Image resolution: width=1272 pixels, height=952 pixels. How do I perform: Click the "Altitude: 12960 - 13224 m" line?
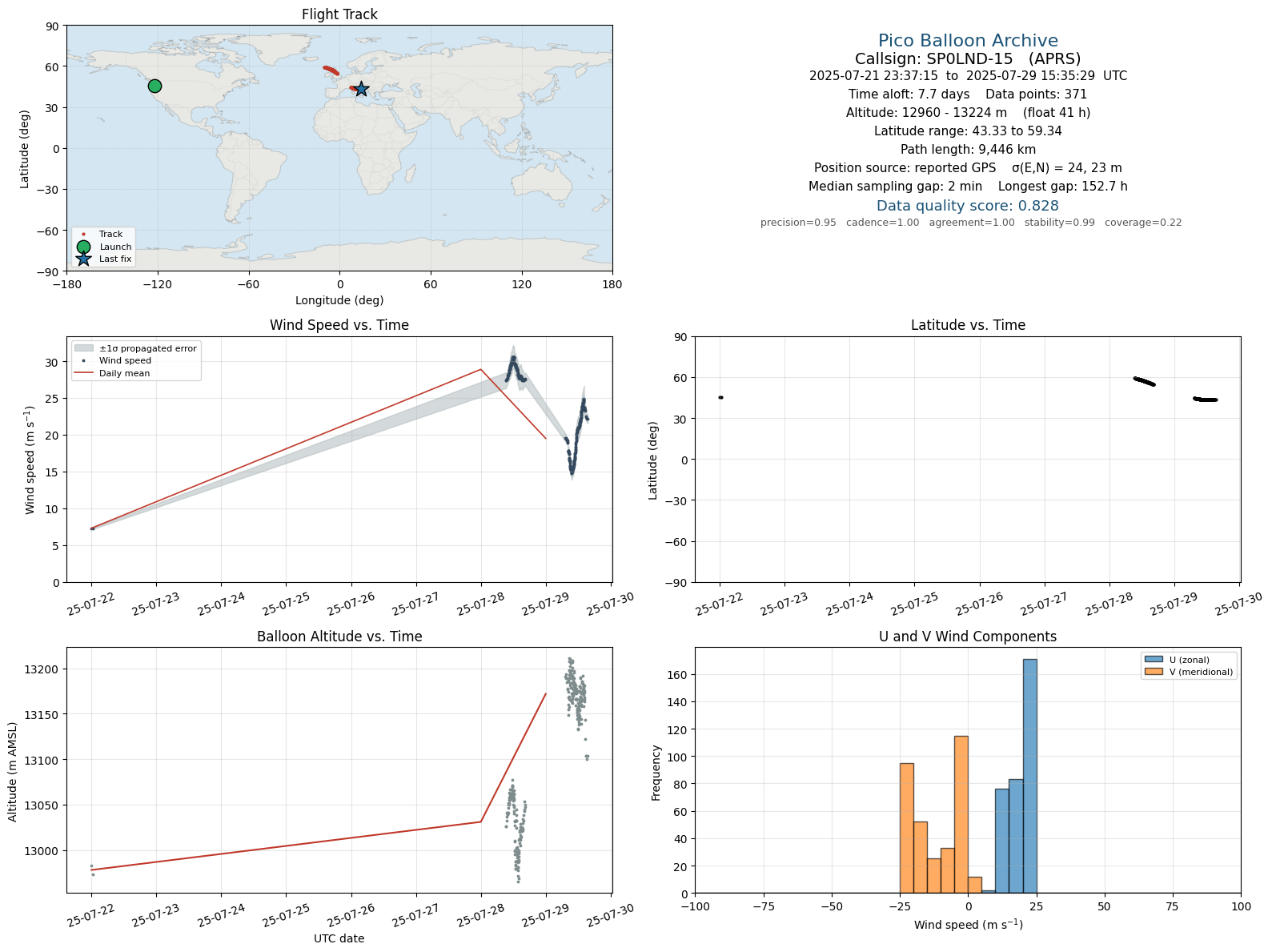pyautogui.click(x=968, y=113)
